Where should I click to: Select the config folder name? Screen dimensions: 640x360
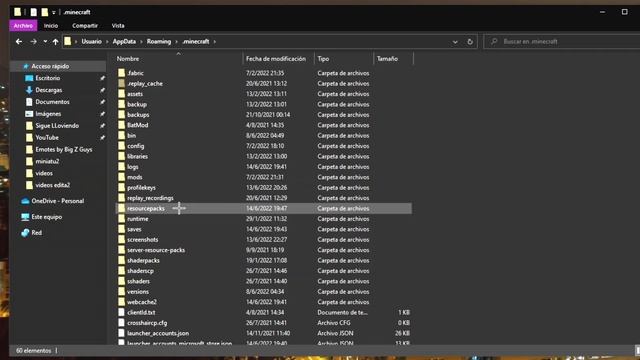click(136, 146)
